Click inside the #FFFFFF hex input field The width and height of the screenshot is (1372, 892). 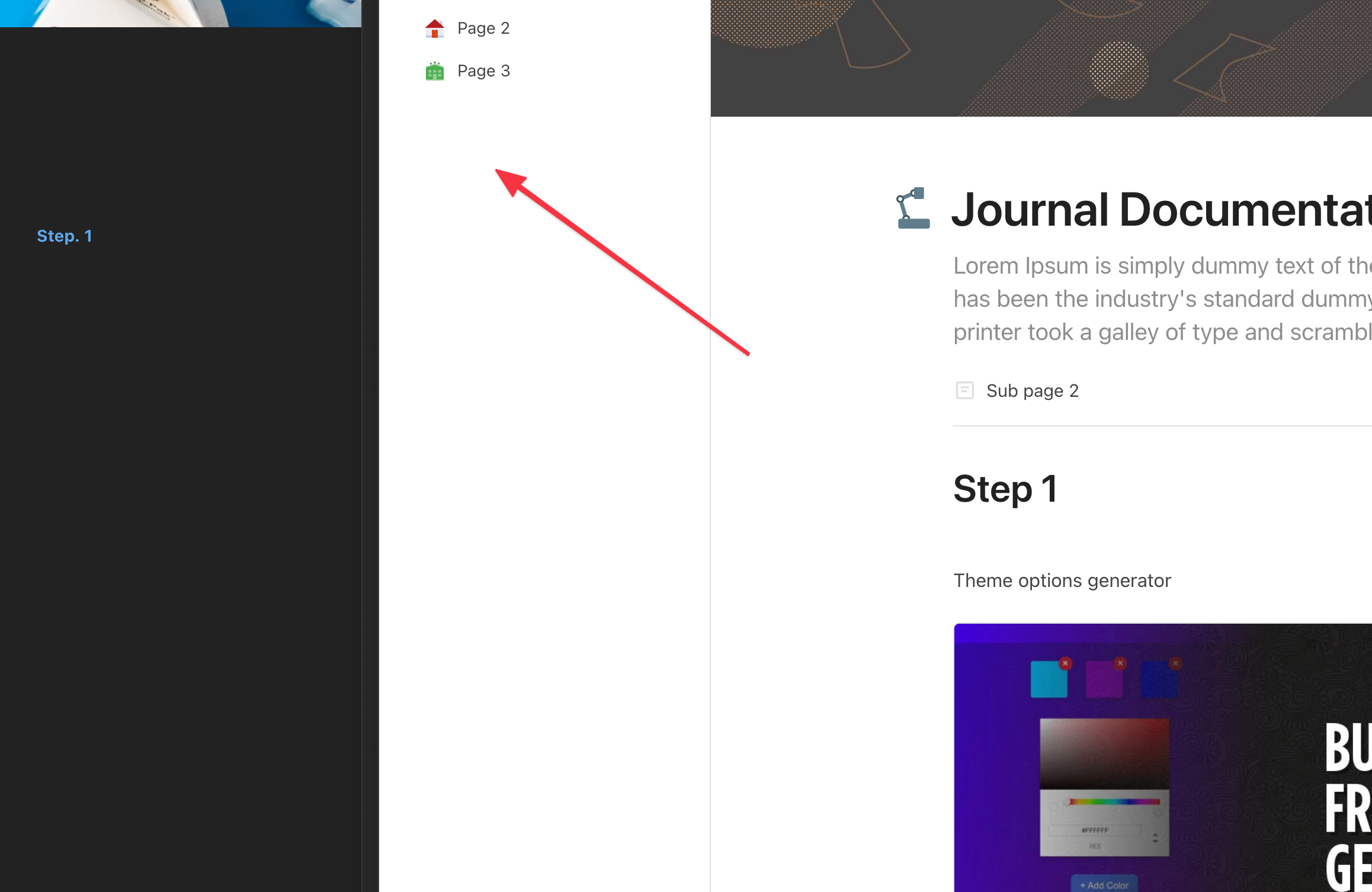[1094, 830]
